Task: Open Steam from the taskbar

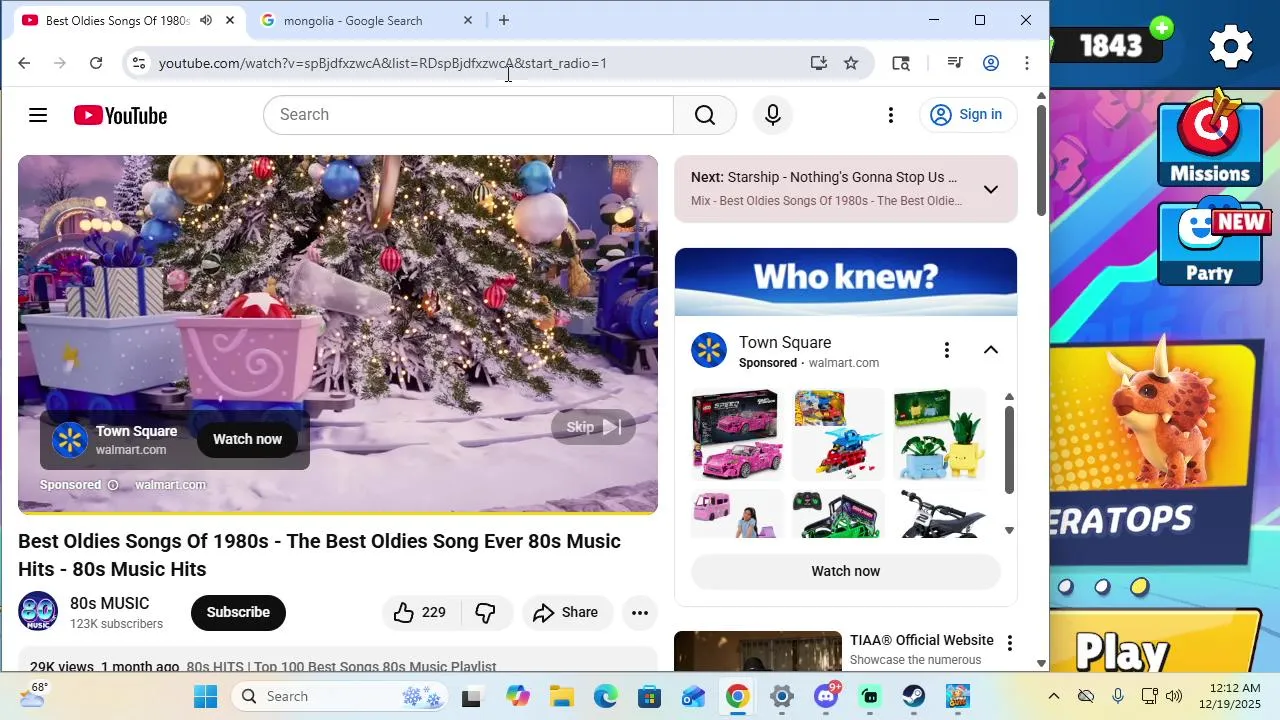Action: (x=914, y=697)
